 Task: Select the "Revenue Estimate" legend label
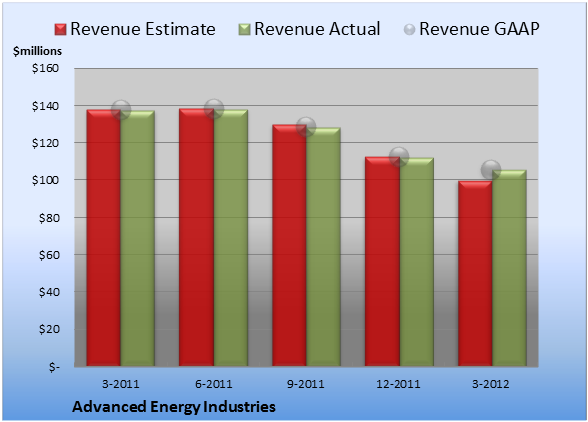[x=143, y=29]
